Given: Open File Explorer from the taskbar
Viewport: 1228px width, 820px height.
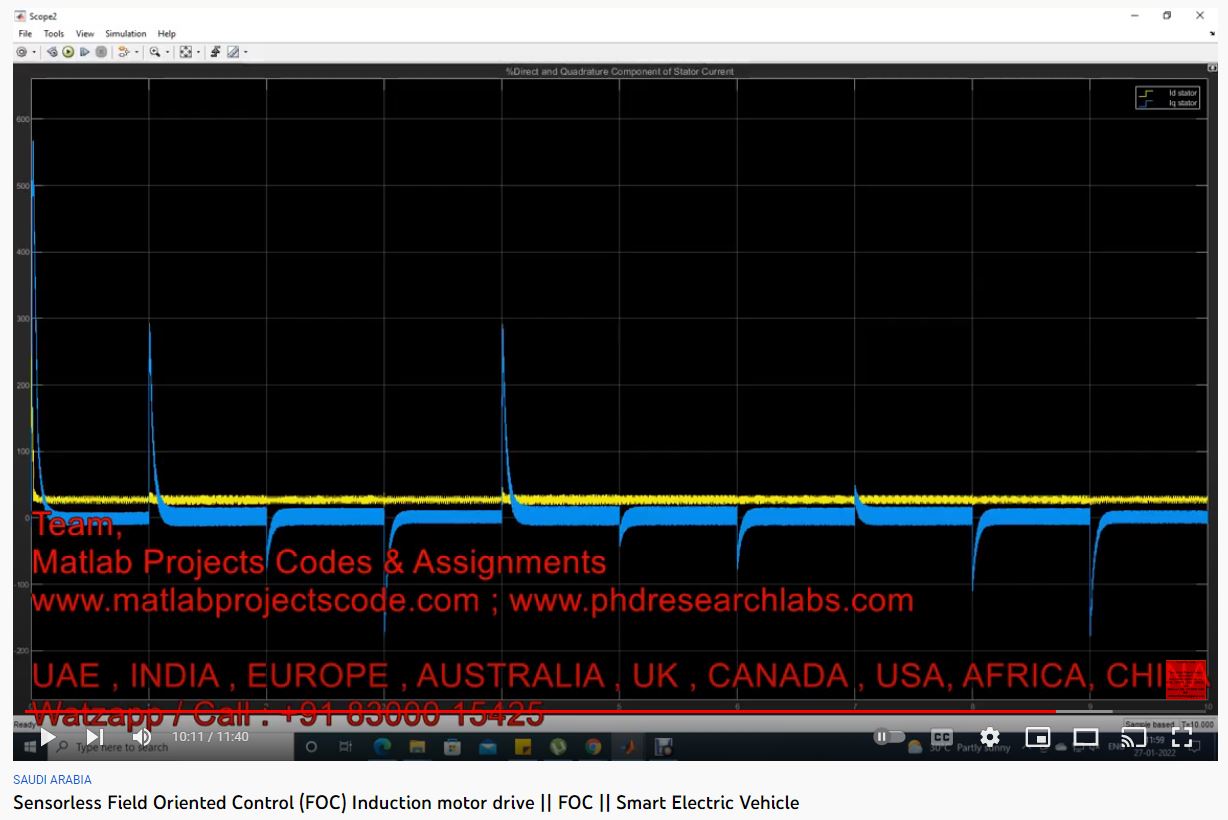Looking at the screenshot, I should (417, 746).
